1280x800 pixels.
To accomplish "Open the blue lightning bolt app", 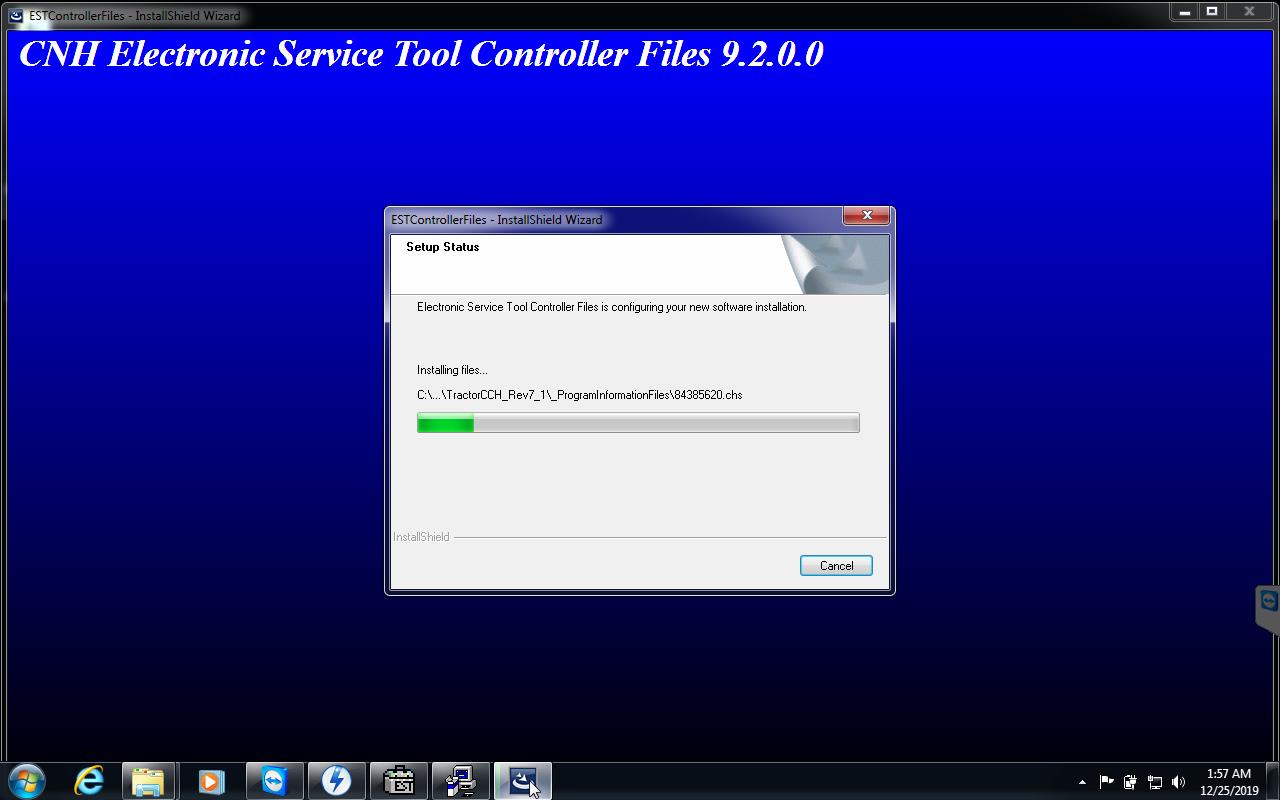I will tap(335, 781).
